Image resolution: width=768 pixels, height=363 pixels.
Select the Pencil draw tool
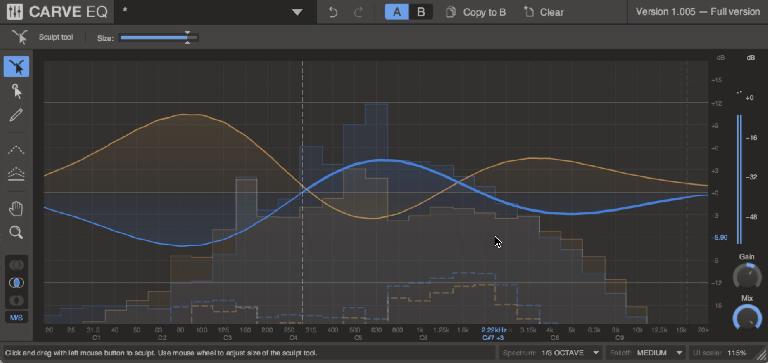(x=16, y=116)
